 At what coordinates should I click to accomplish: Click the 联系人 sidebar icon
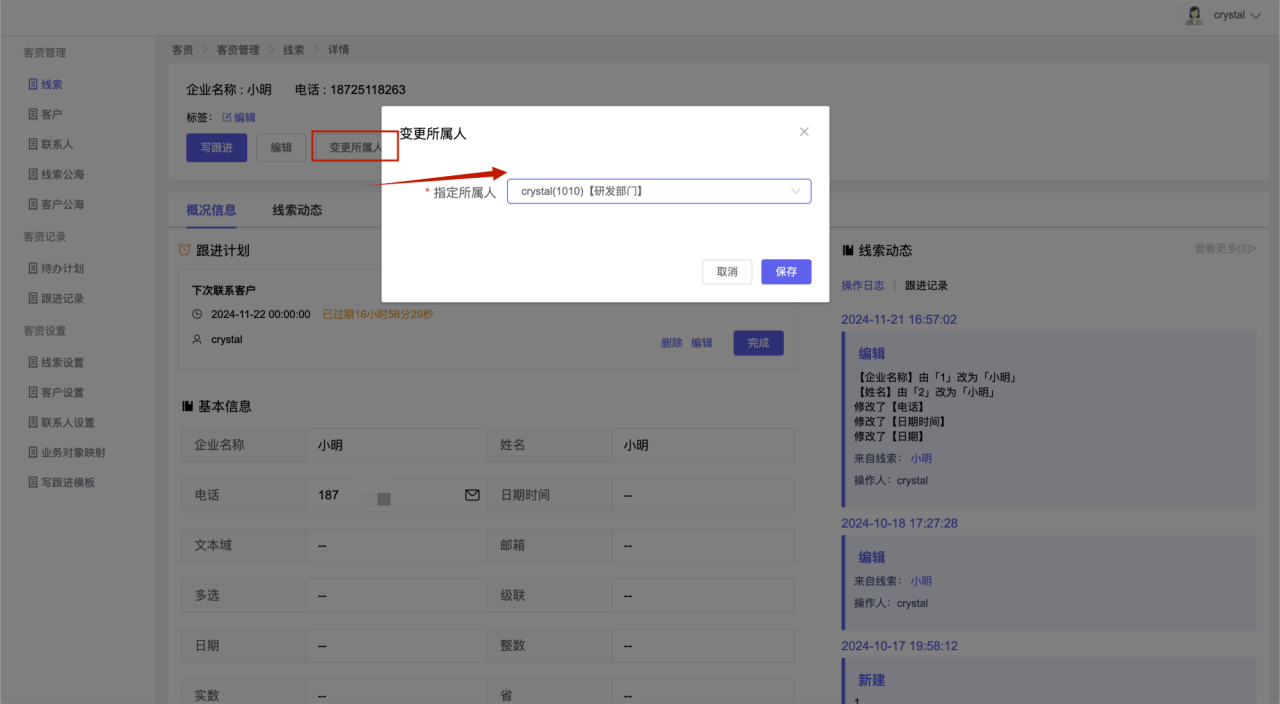[33, 144]
